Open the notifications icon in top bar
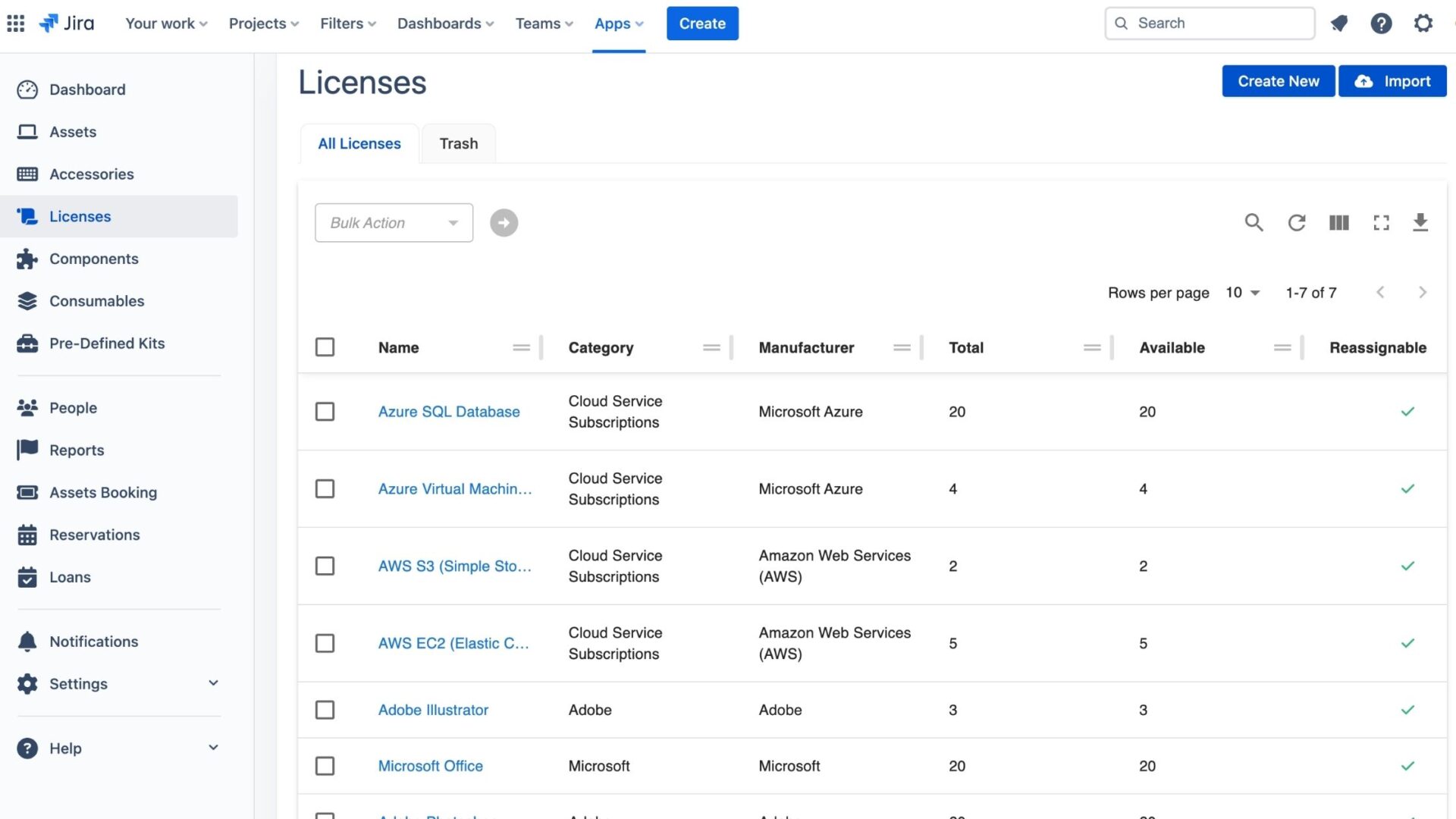Screen dimensions: 1456x819 1339,24
